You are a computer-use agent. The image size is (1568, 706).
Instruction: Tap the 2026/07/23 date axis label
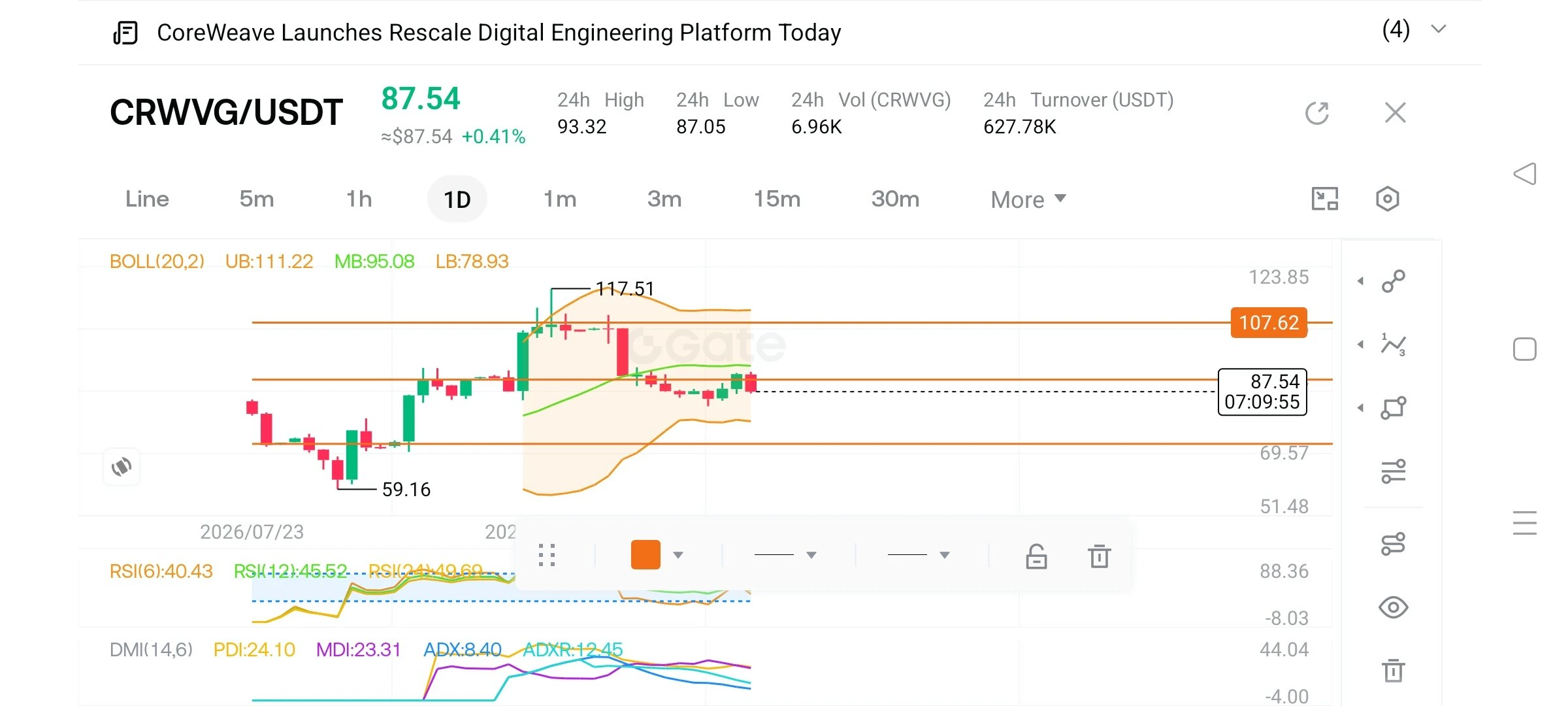tap(252, 532)
